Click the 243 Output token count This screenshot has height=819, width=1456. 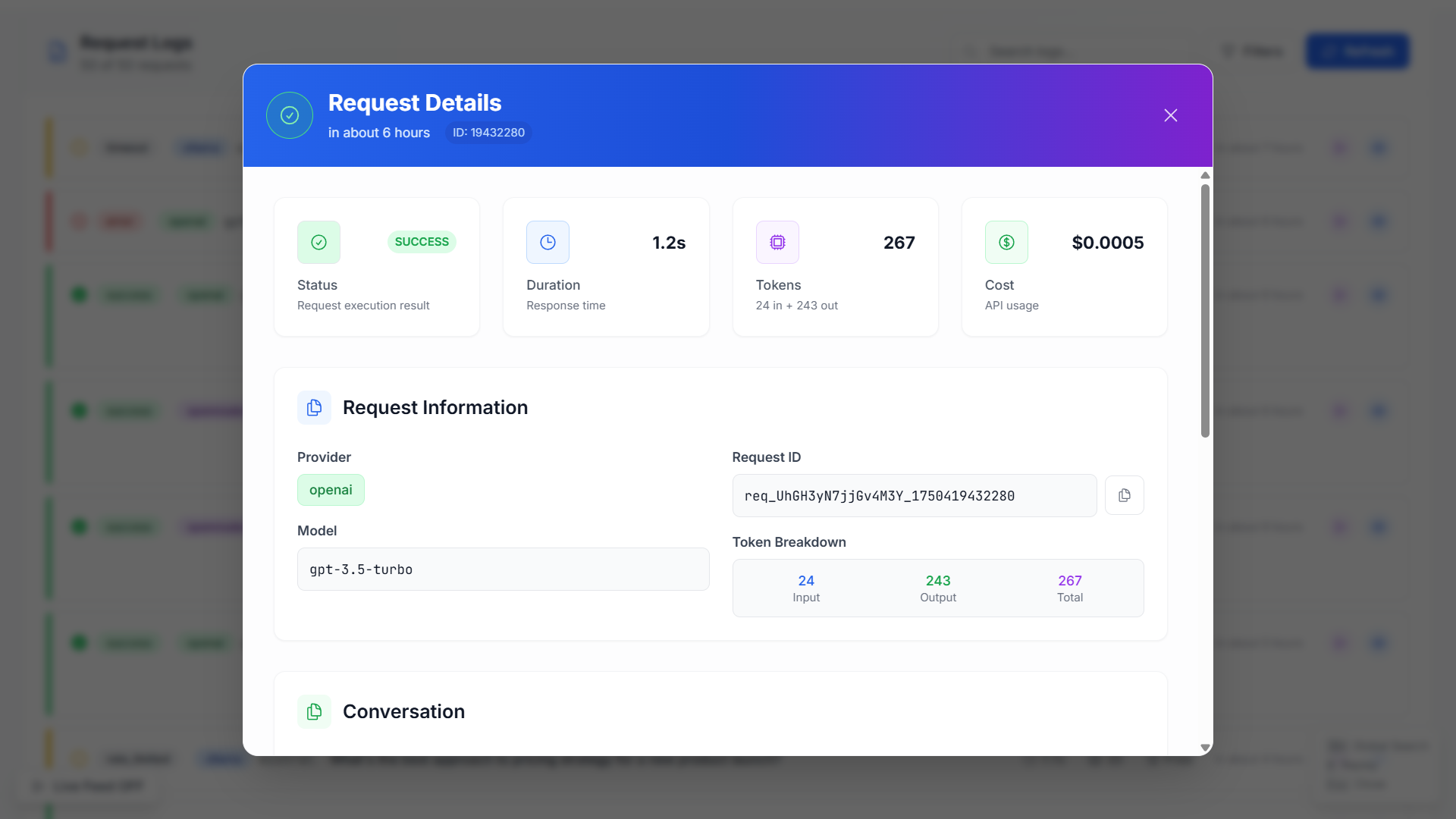pos(937,581)
